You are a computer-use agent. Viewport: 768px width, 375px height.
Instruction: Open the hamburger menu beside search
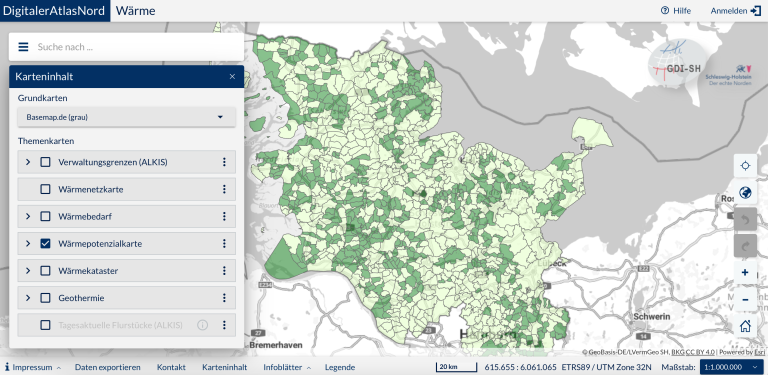23,47
